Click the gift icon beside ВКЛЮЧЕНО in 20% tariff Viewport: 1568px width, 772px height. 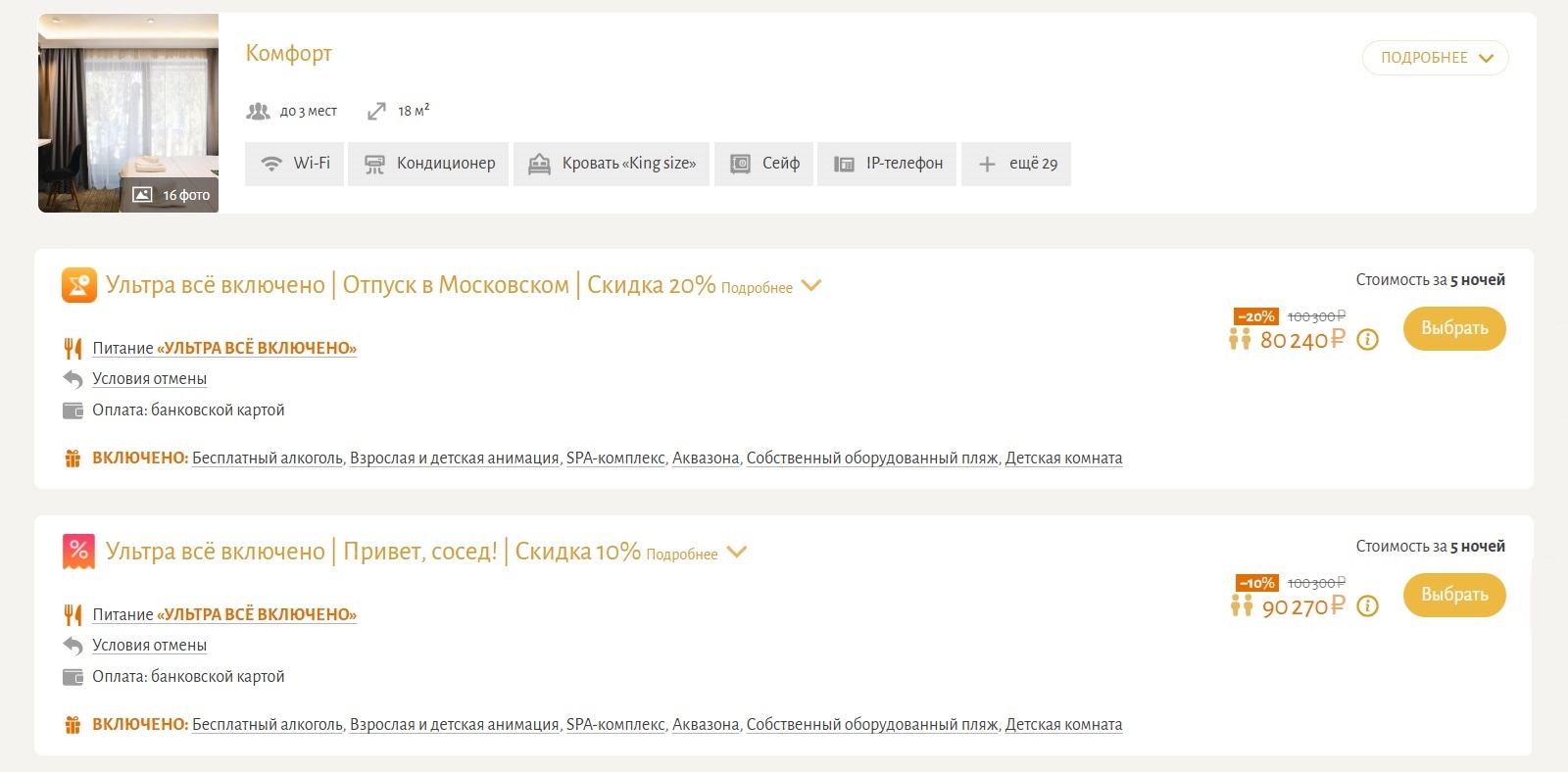tap(73, 458)
